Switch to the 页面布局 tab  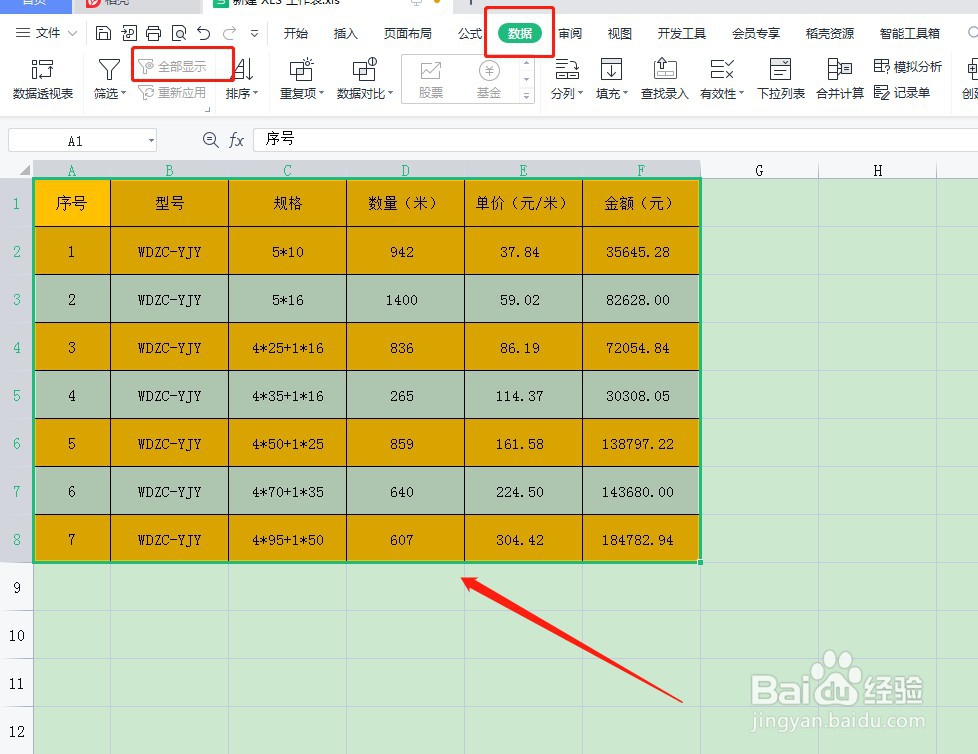[408, 34]
